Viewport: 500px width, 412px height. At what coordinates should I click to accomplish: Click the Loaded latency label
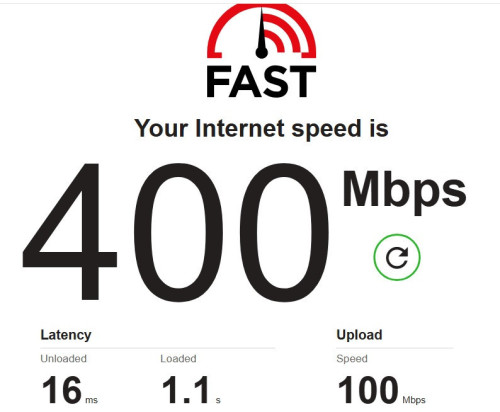pos(178,359)
